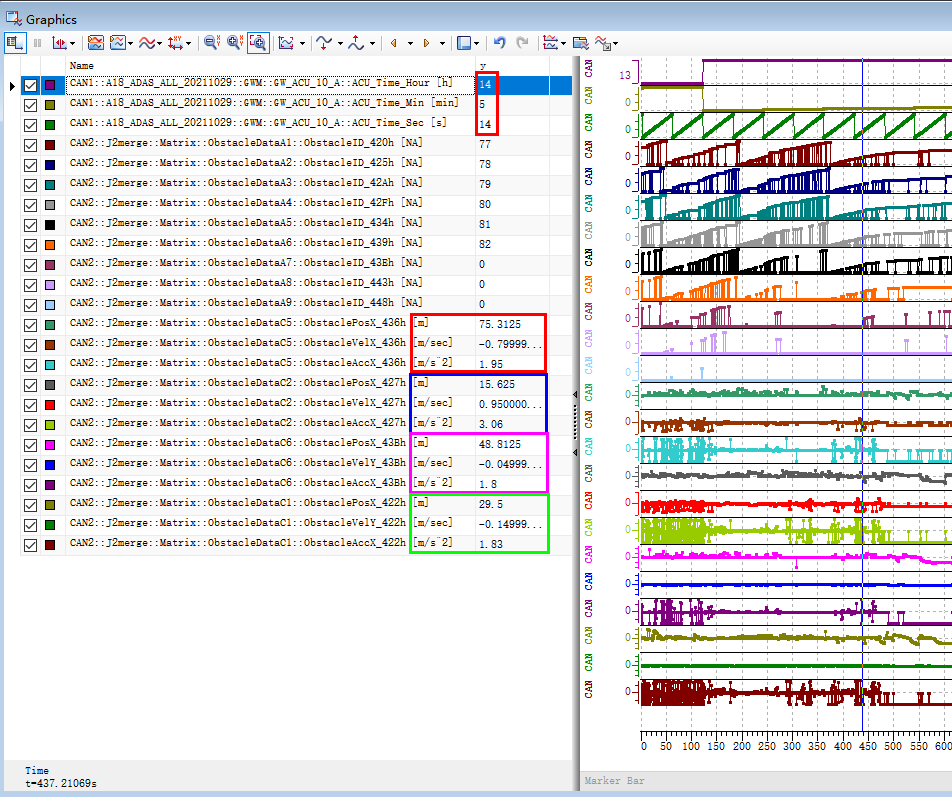This screenshot has width=952, height=797.
Task: Click the legend toggle icon in toolbar
Action: tap(15, 43)
